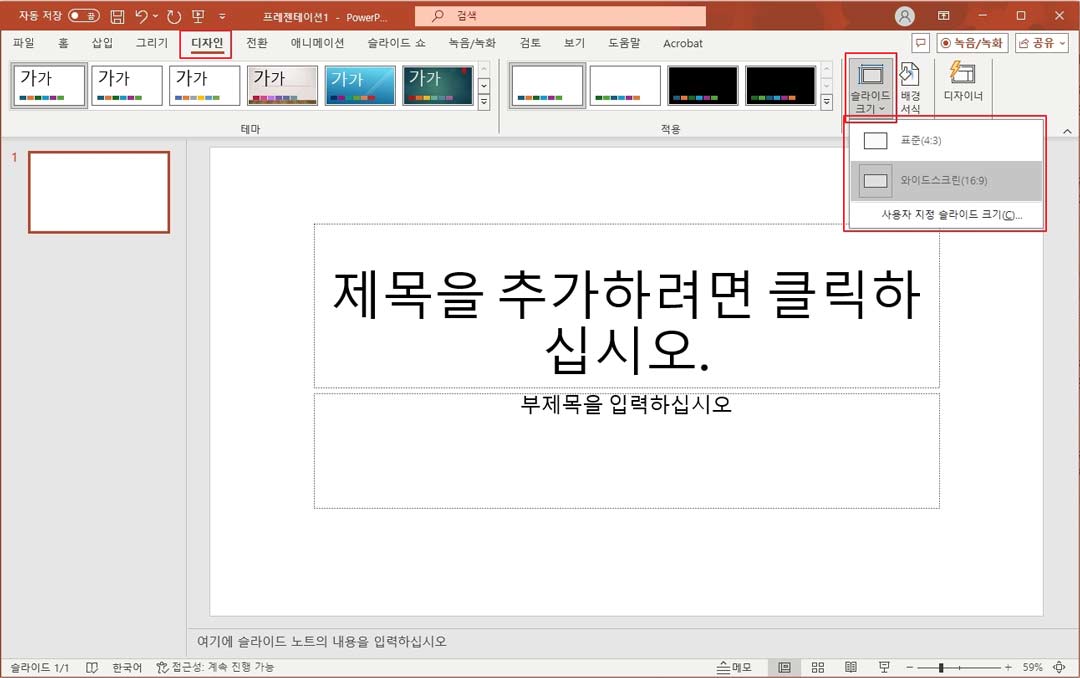Select slide 1 thumbnail in panel
1080x678 pixels.
point(99,192)
